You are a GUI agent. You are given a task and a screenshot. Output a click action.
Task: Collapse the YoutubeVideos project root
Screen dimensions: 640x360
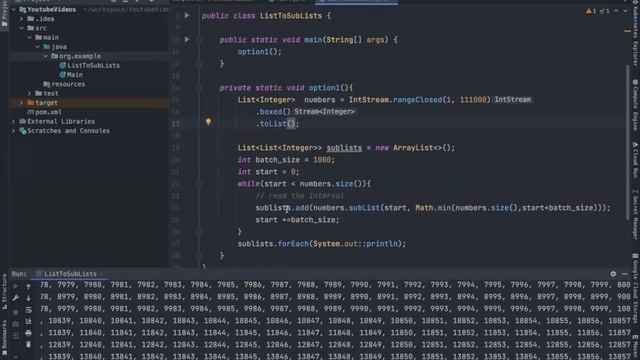coord(14,9)
